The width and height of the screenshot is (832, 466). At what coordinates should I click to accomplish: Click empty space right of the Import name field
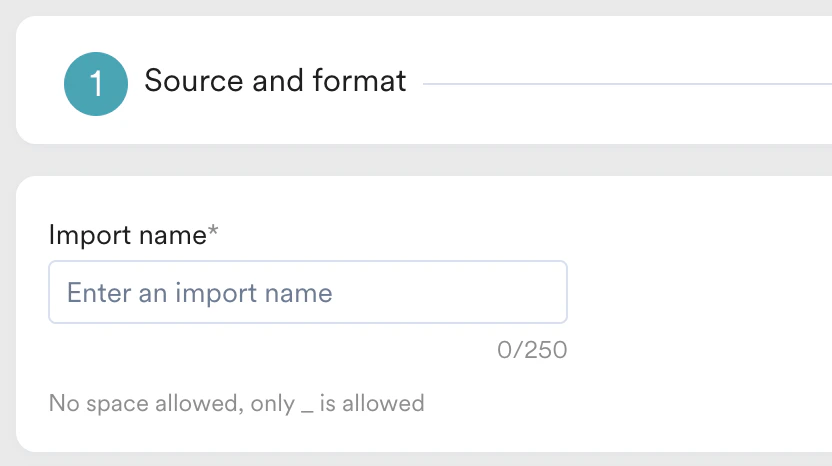tap(700, 292)
